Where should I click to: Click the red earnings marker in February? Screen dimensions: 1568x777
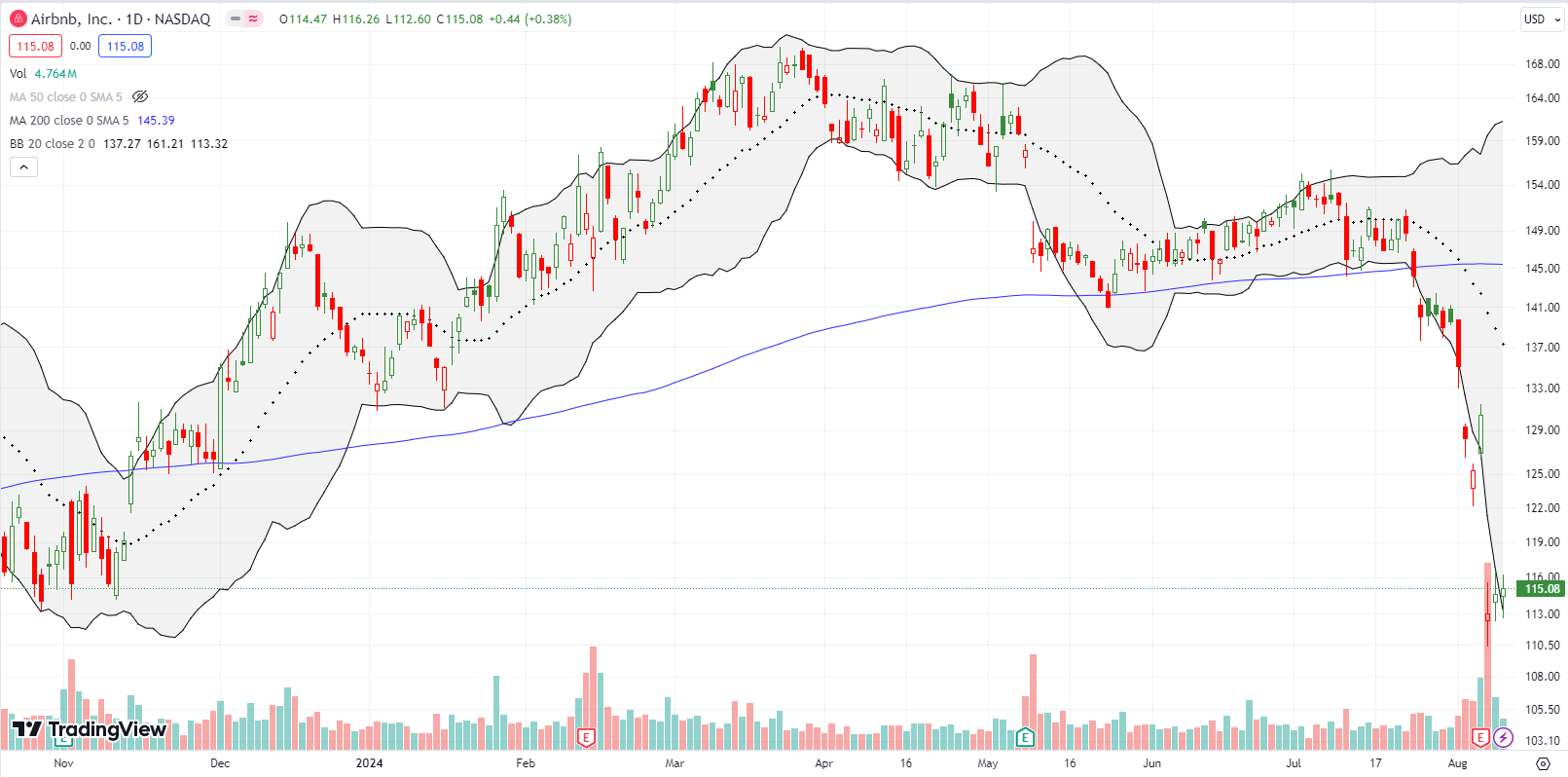click(586, 738)
